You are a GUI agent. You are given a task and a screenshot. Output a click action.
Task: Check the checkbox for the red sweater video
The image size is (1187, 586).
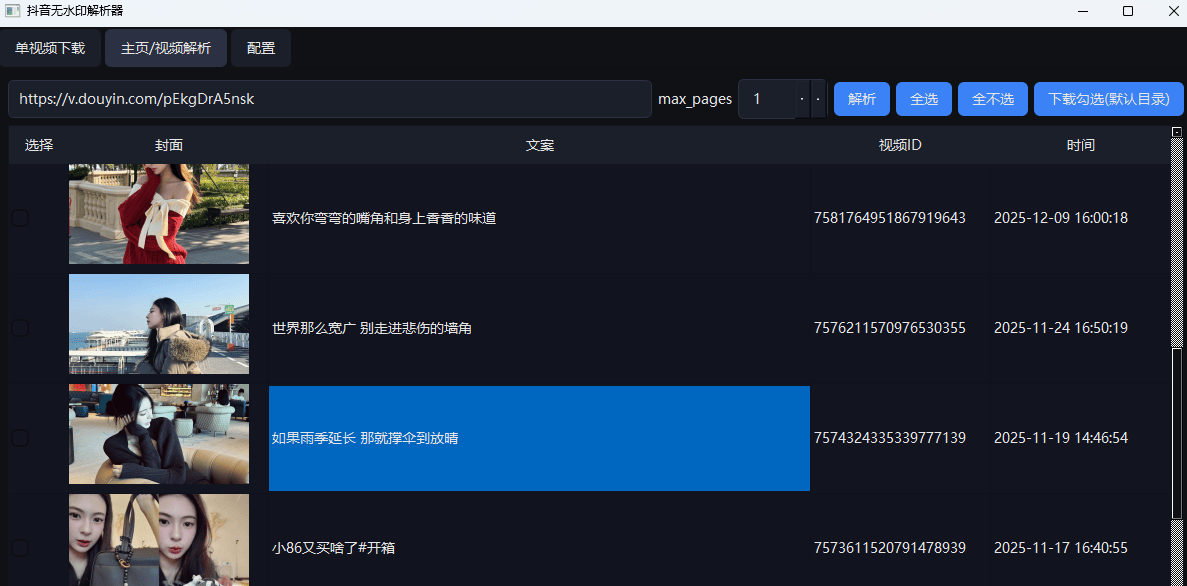19,217
